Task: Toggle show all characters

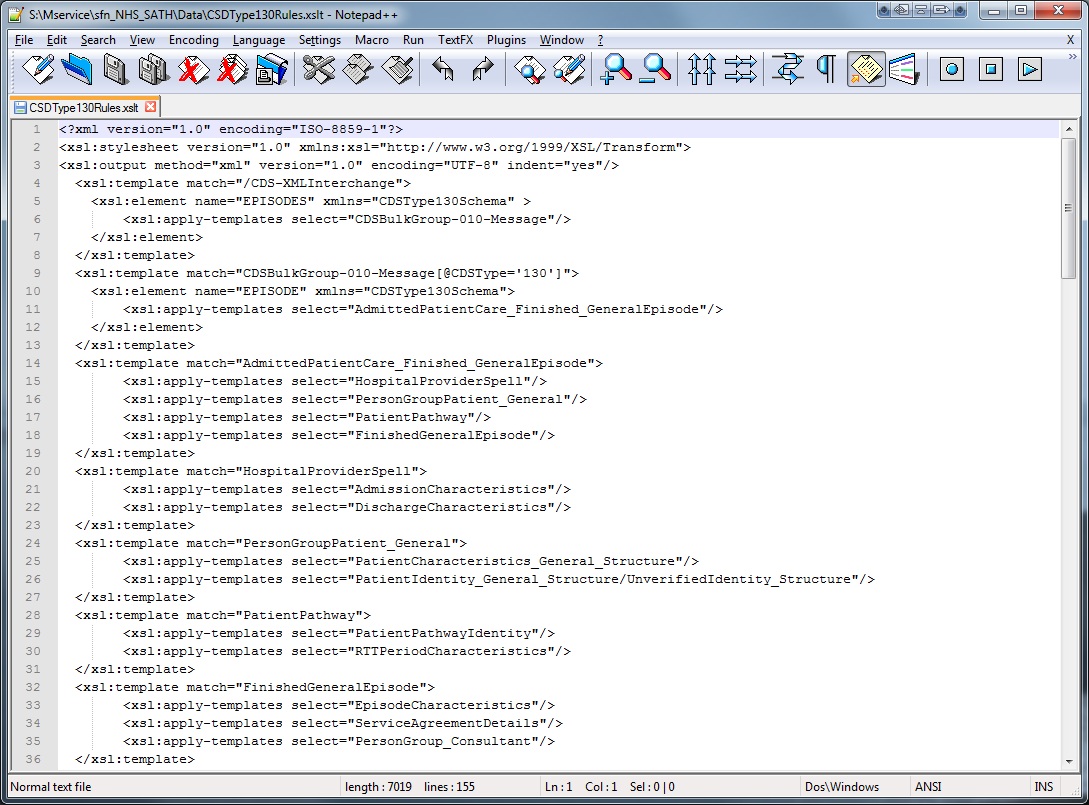Action: tap(828, 68)
